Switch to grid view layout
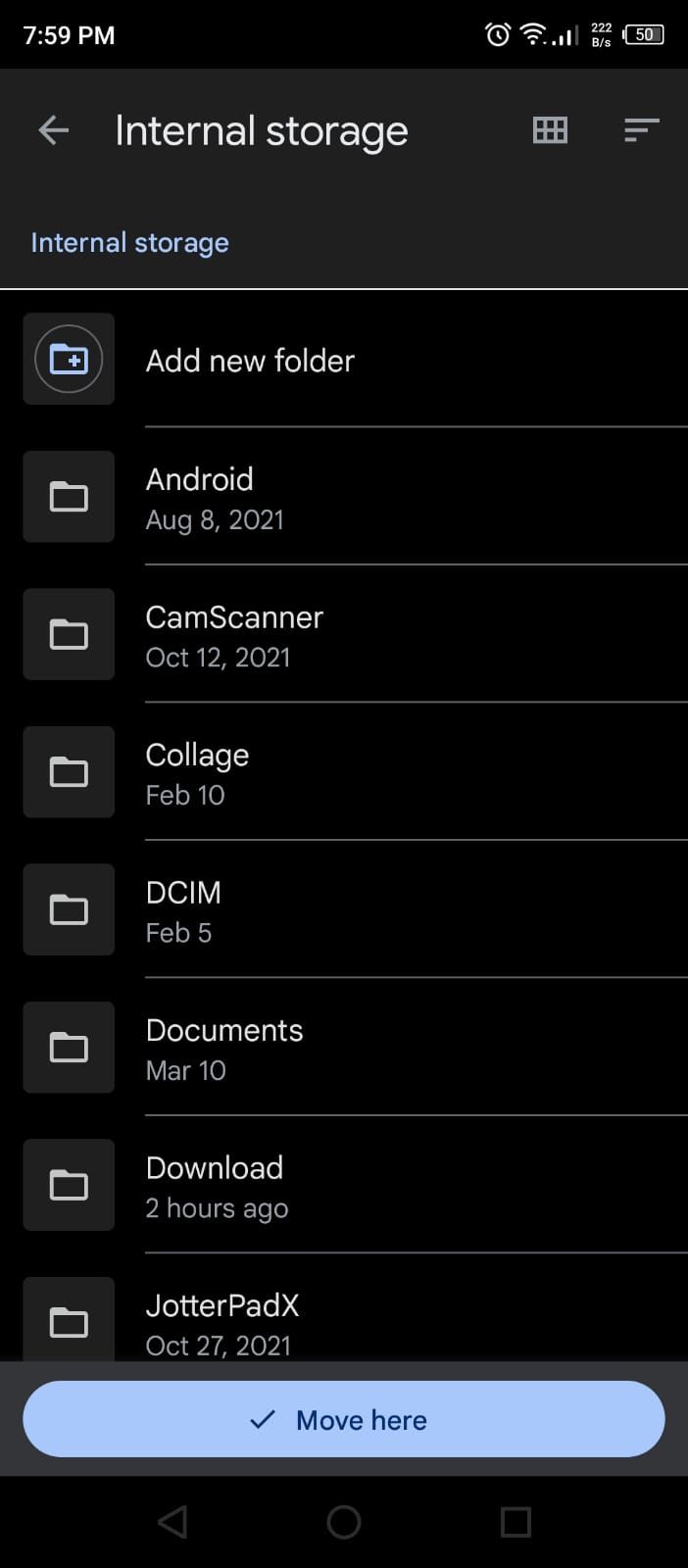 tap(549, 129)
